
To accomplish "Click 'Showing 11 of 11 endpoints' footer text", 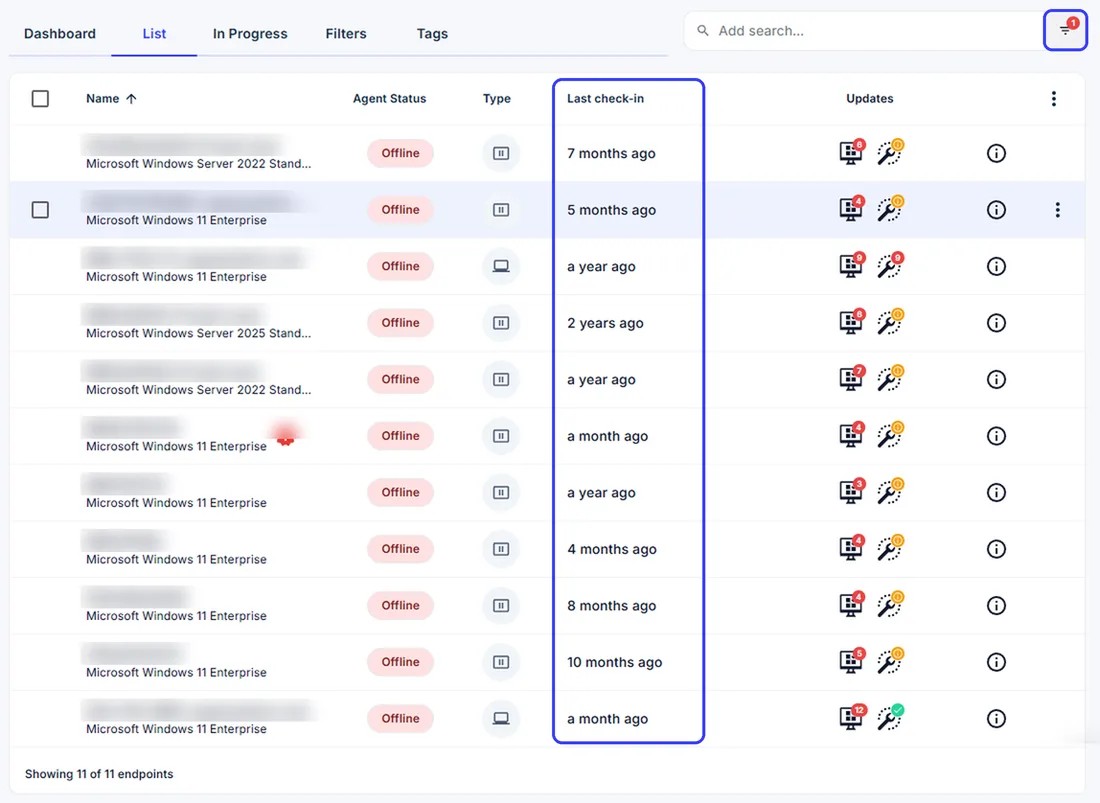I will pos(99,774).
